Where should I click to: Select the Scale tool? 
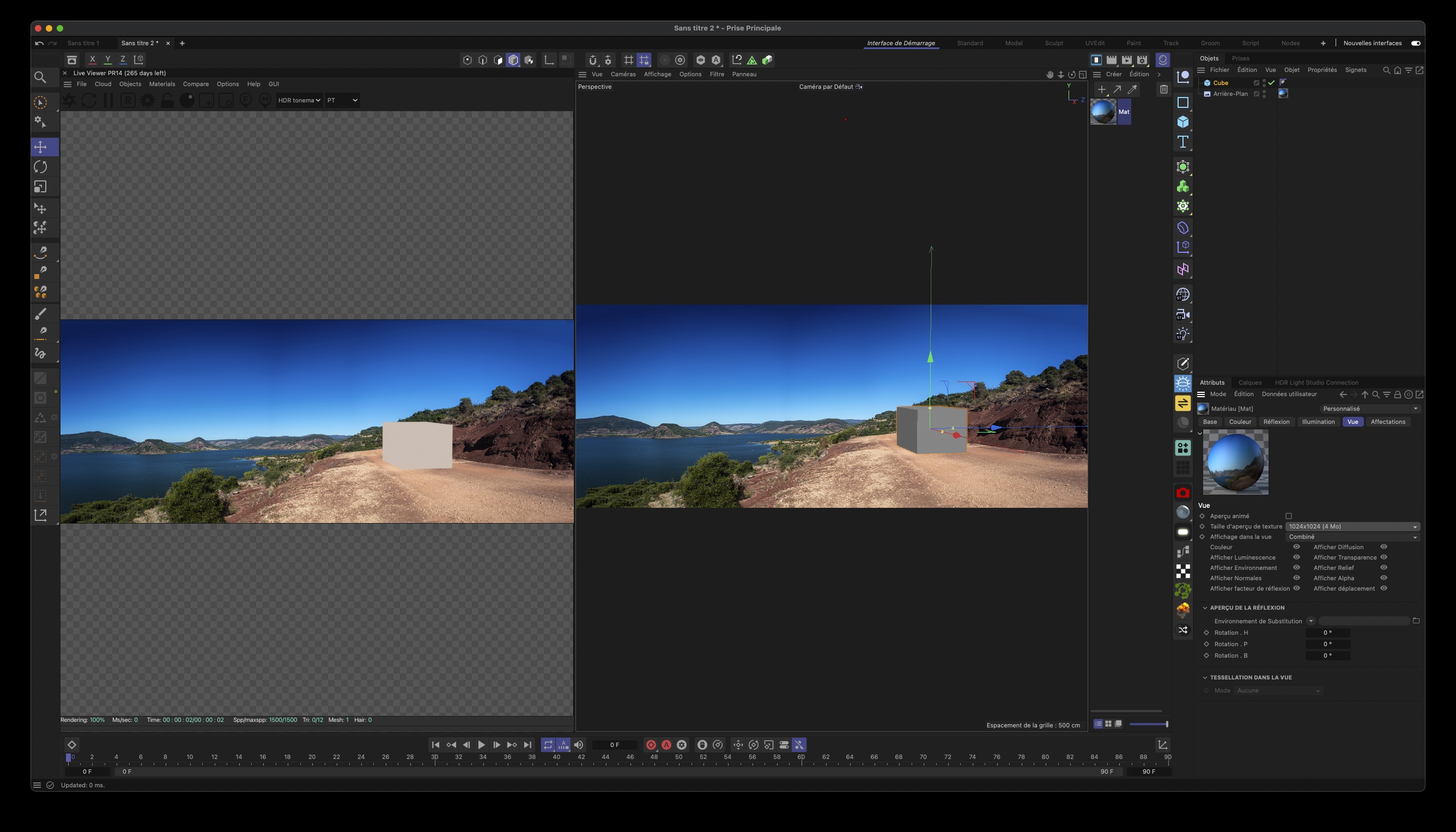pos(40,187)
